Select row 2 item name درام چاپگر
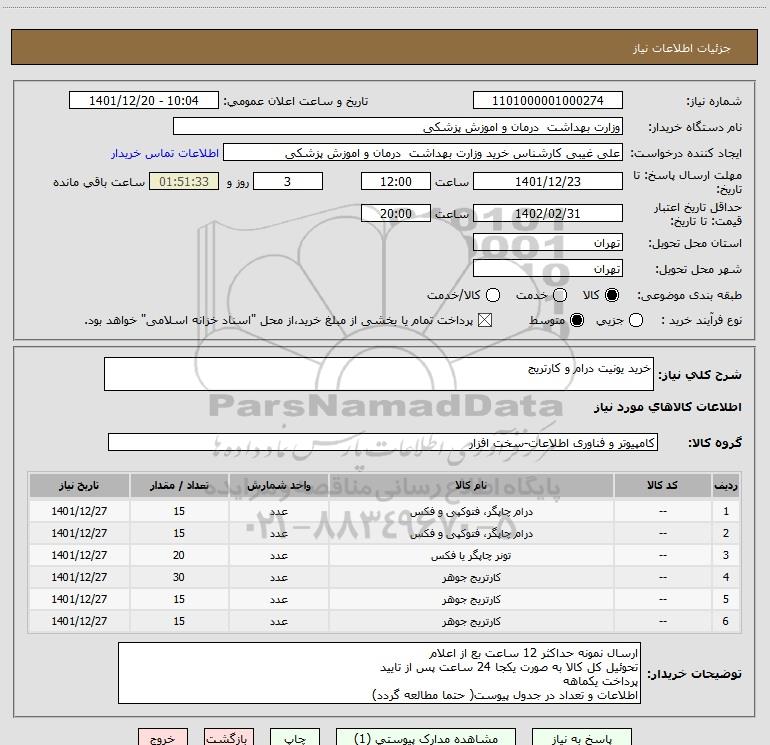Screen dimensions: 770x745 click(x=471, y=533)
